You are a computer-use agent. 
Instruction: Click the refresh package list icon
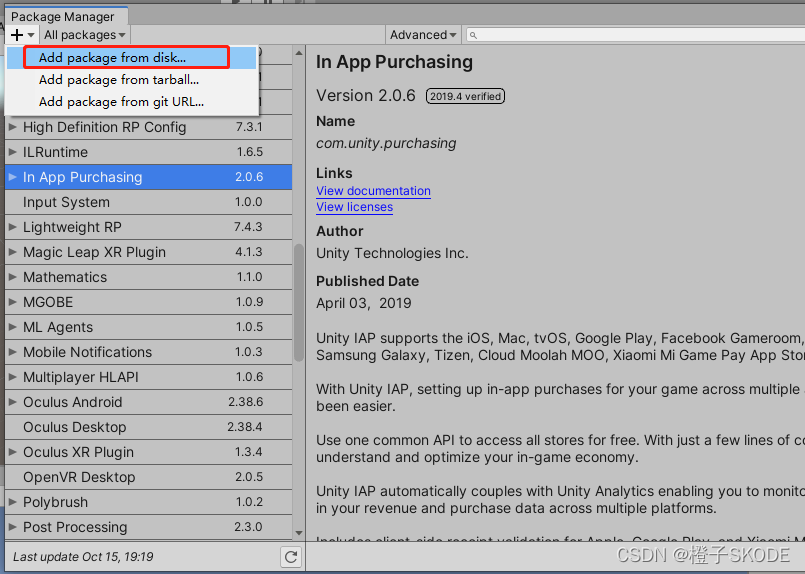click(x=291, y=557)
